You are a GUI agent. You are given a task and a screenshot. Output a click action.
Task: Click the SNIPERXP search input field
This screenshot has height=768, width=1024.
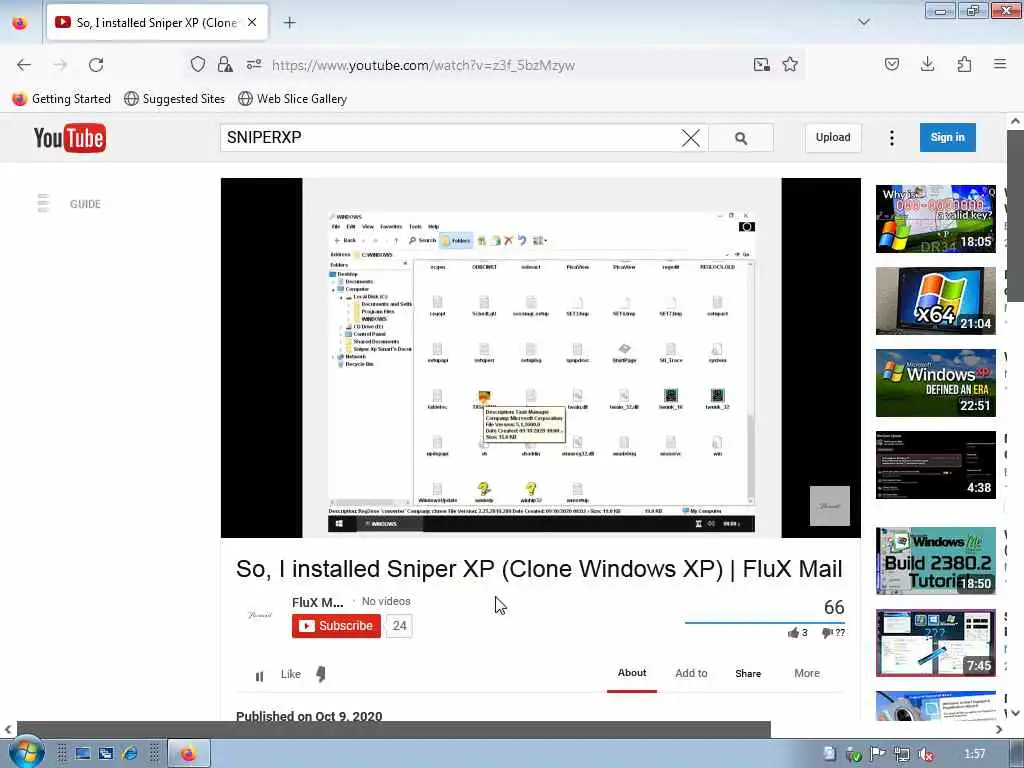coord(451,138)
